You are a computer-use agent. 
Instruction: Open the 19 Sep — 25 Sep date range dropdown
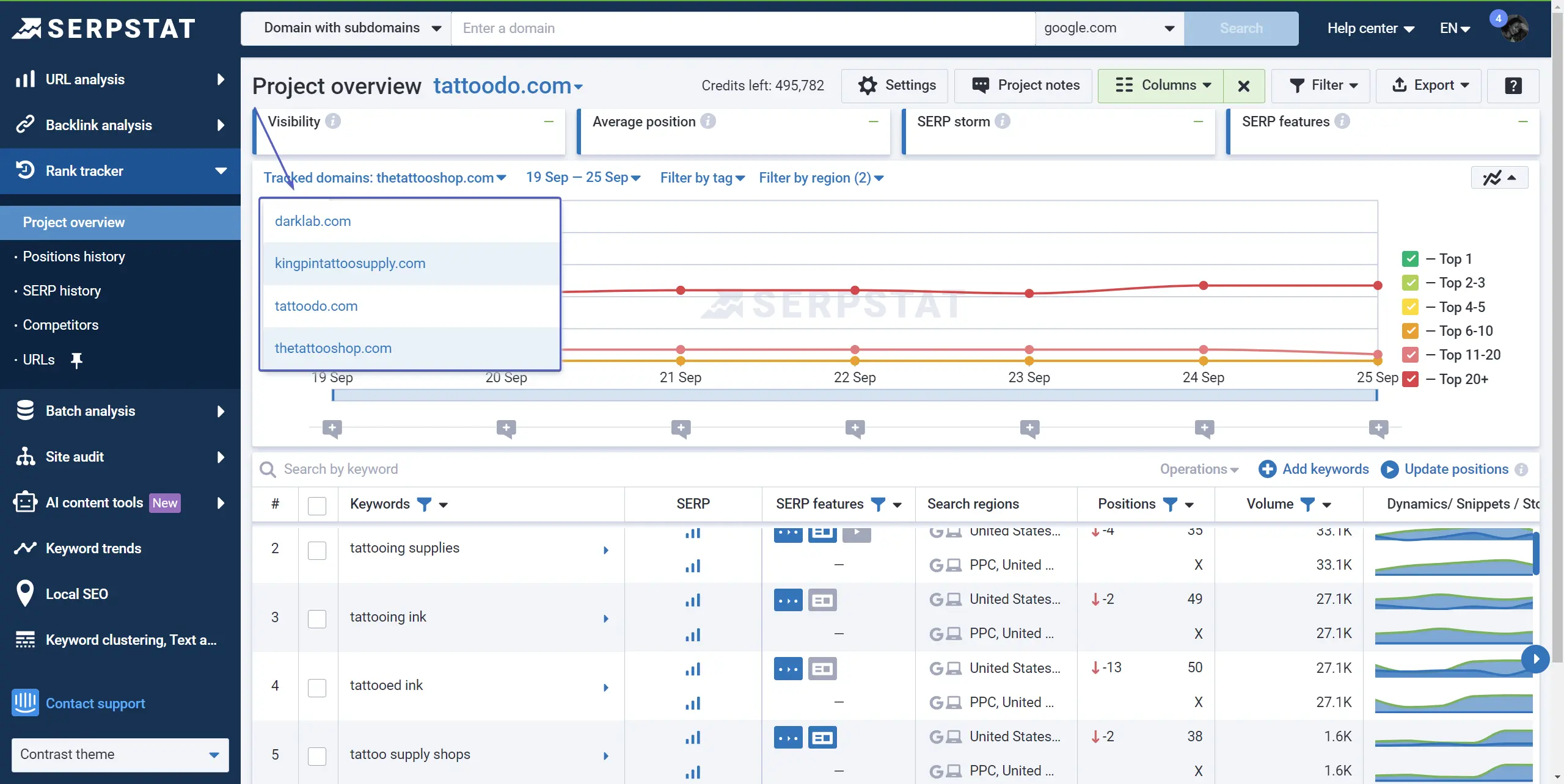(x=583, y=178)
